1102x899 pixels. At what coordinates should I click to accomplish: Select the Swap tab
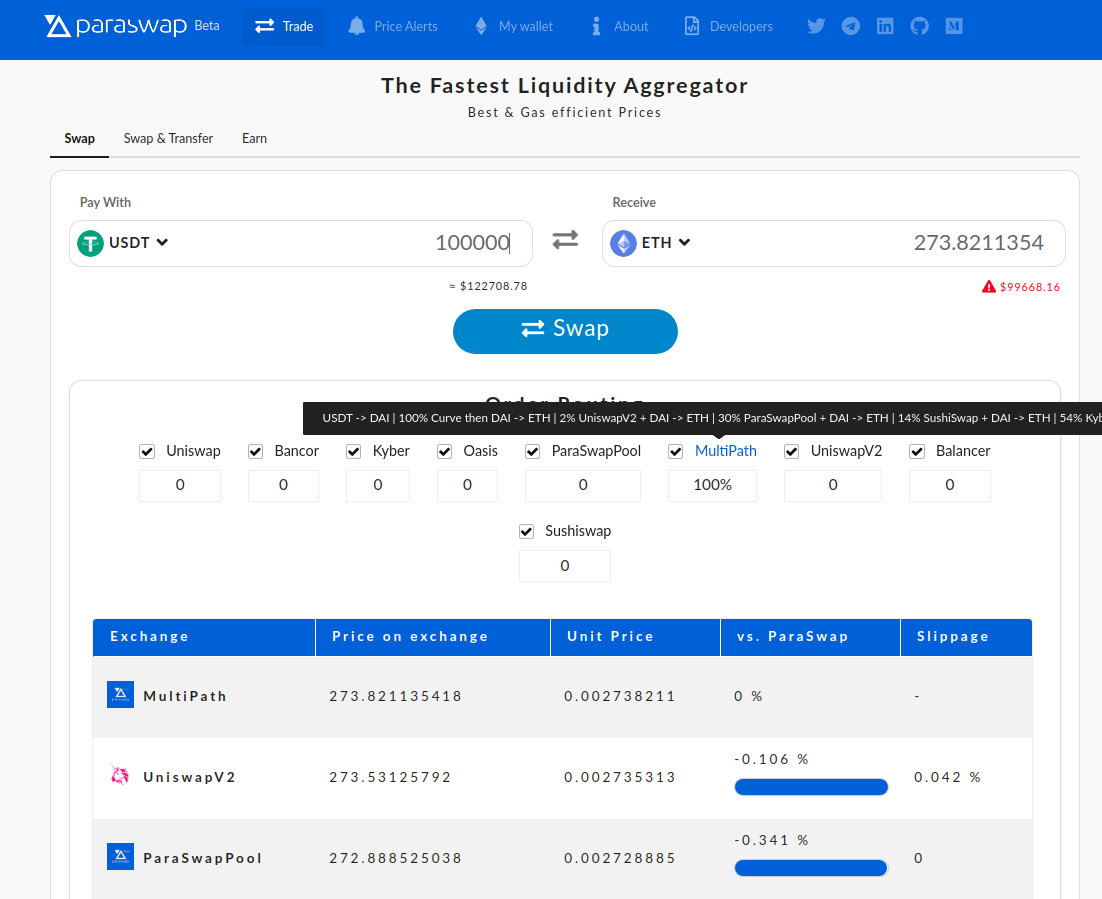click(79, 138)
